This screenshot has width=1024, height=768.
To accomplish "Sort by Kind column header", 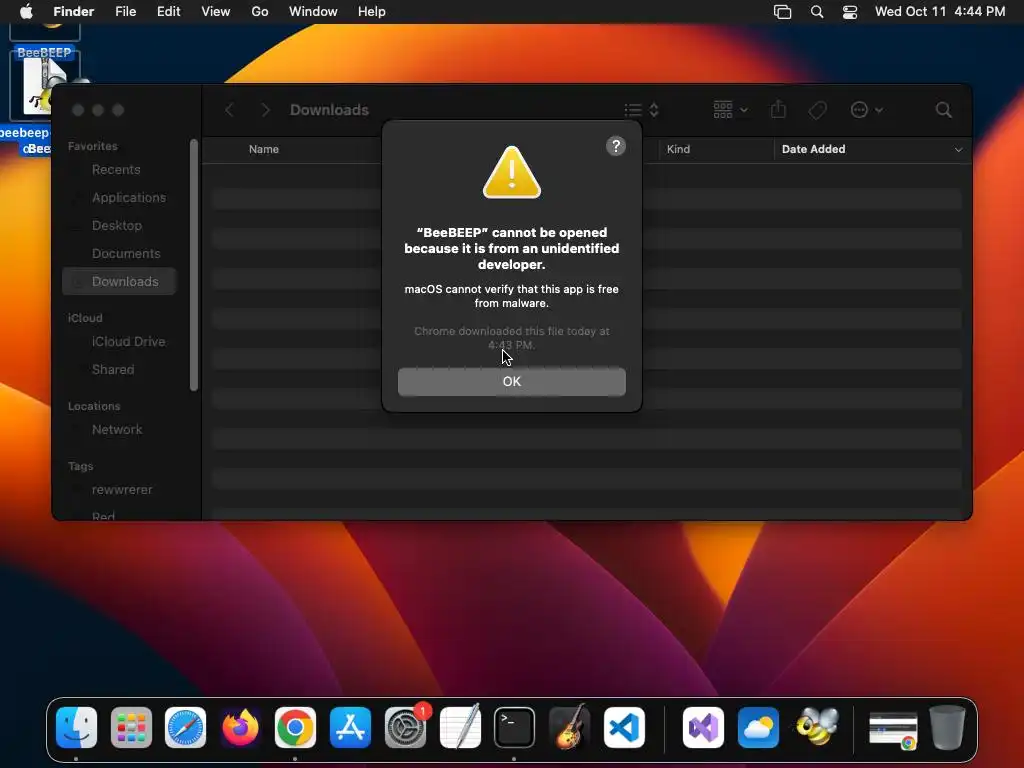I will click(678, 150).
